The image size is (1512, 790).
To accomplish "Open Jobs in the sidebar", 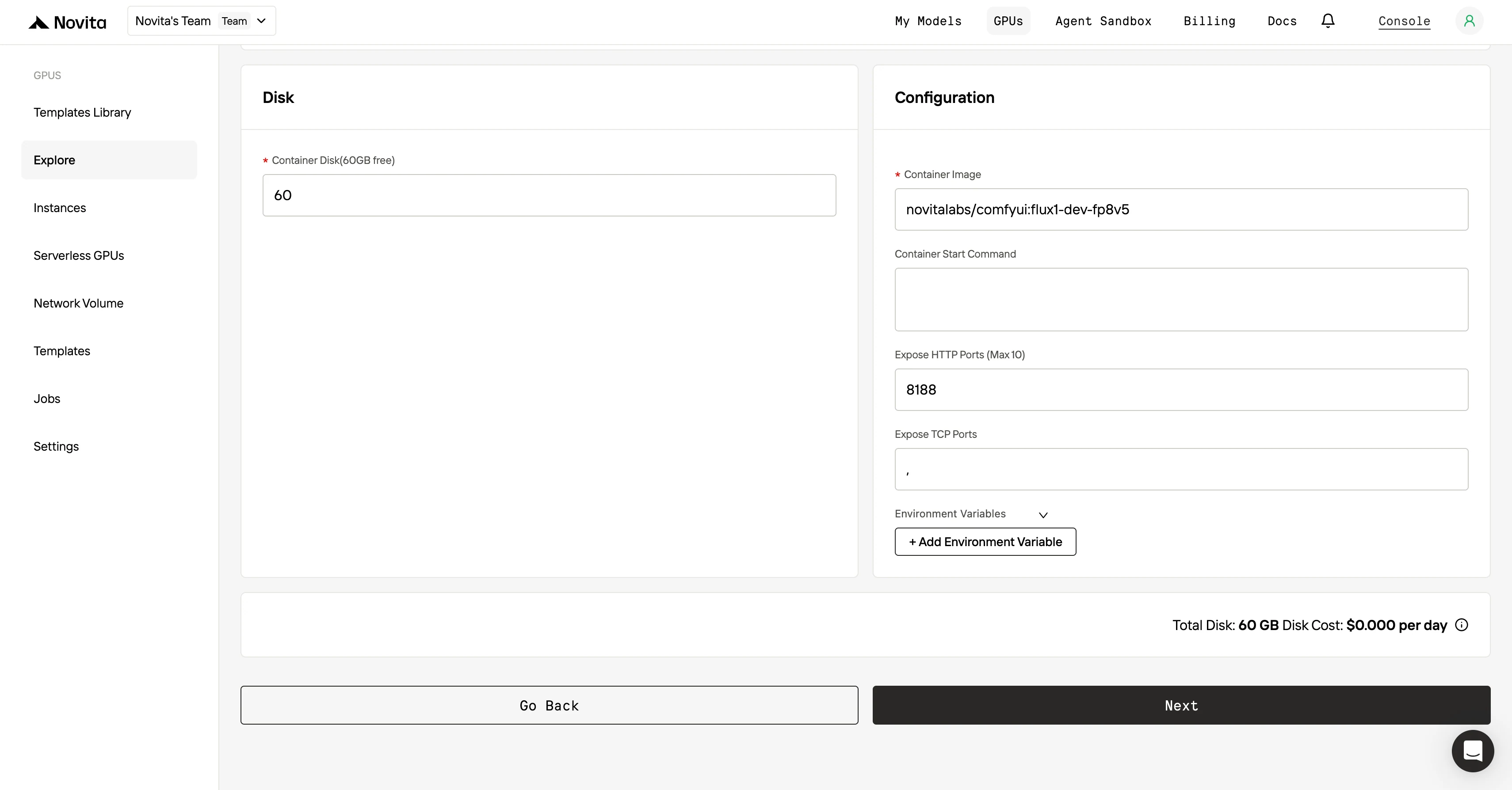I will pyautogui.click(x=109, y=399).
